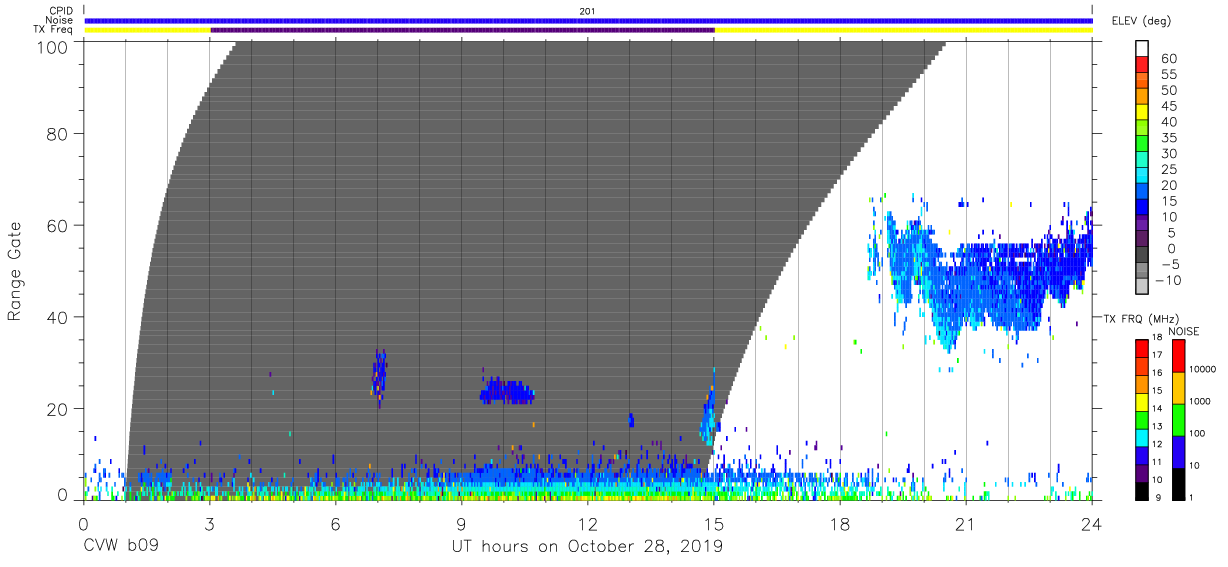Click the x-axis tick label '6'

pyautogui.click(x=336, y=523)
